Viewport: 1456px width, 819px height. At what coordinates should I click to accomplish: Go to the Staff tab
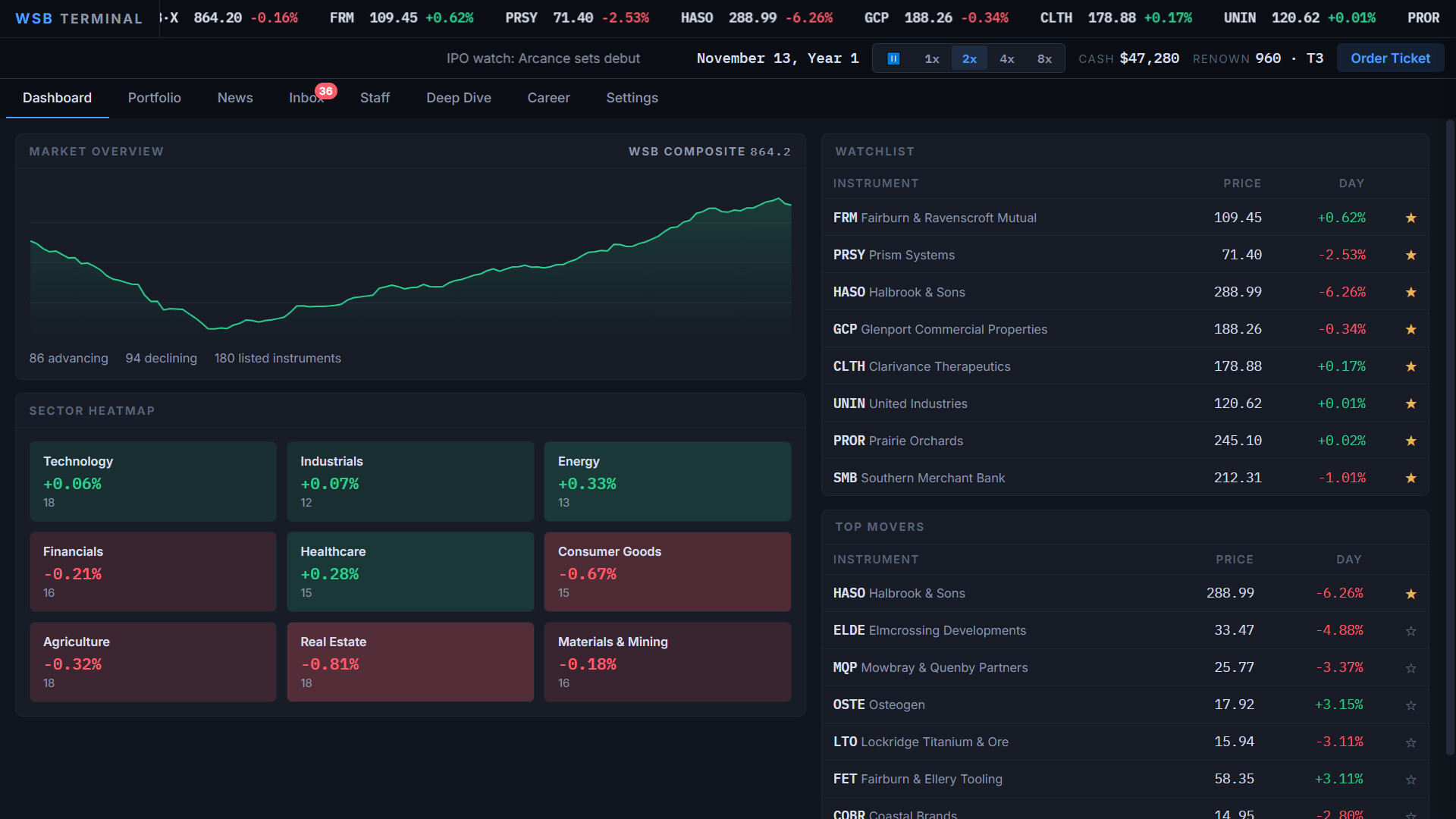coord(375,98)
